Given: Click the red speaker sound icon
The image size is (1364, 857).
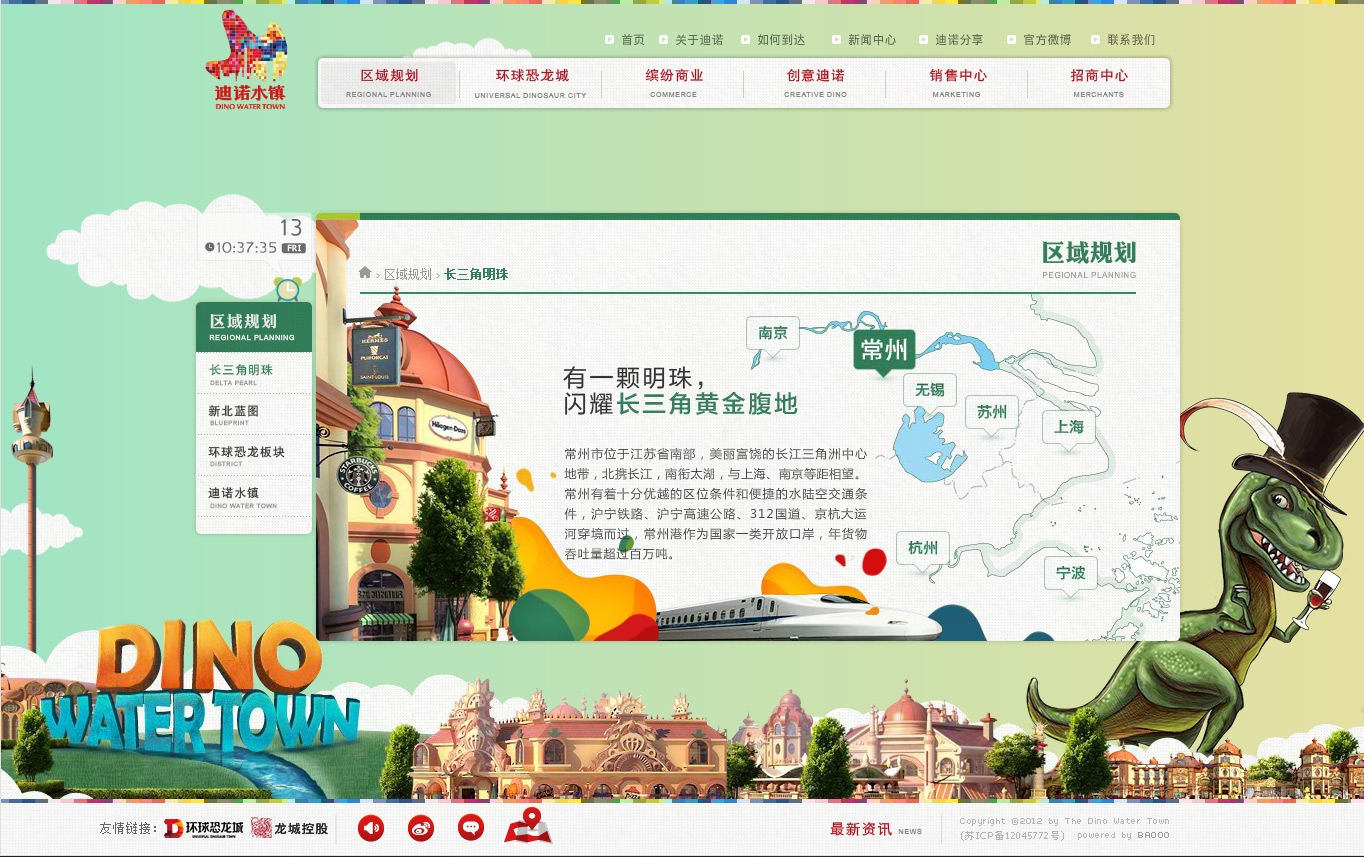Looking at the screenshot, I should (371, 828).
